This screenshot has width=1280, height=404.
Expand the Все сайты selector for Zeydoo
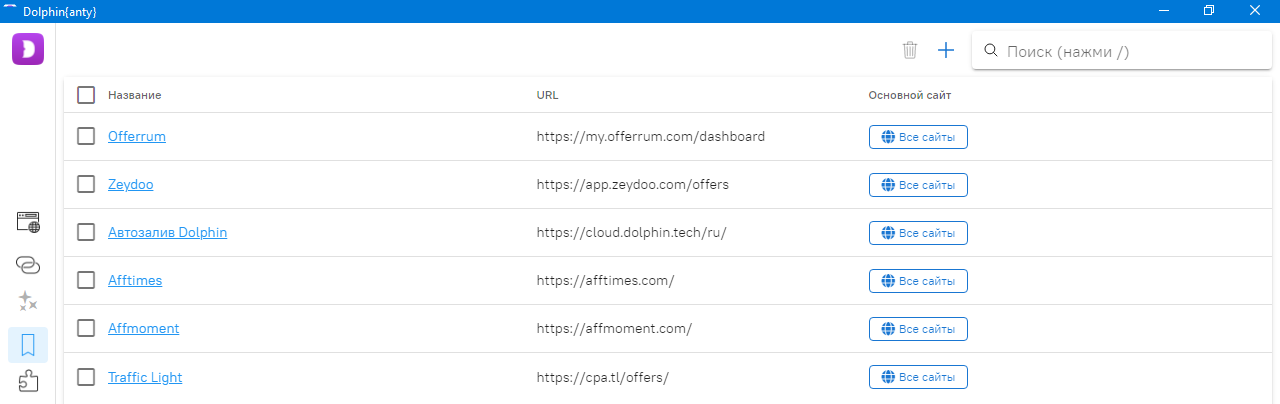tap(918, 185)
